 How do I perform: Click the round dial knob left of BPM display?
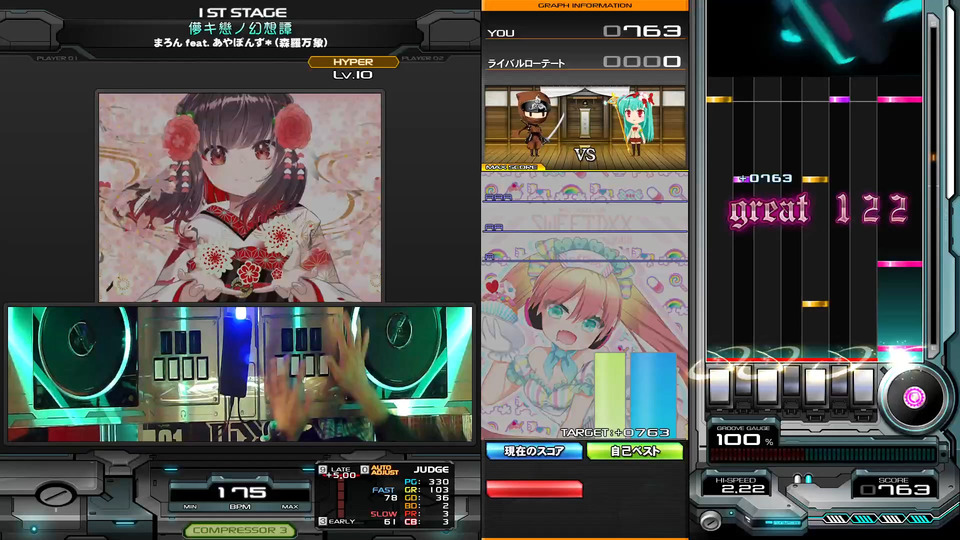pos(55,495)
